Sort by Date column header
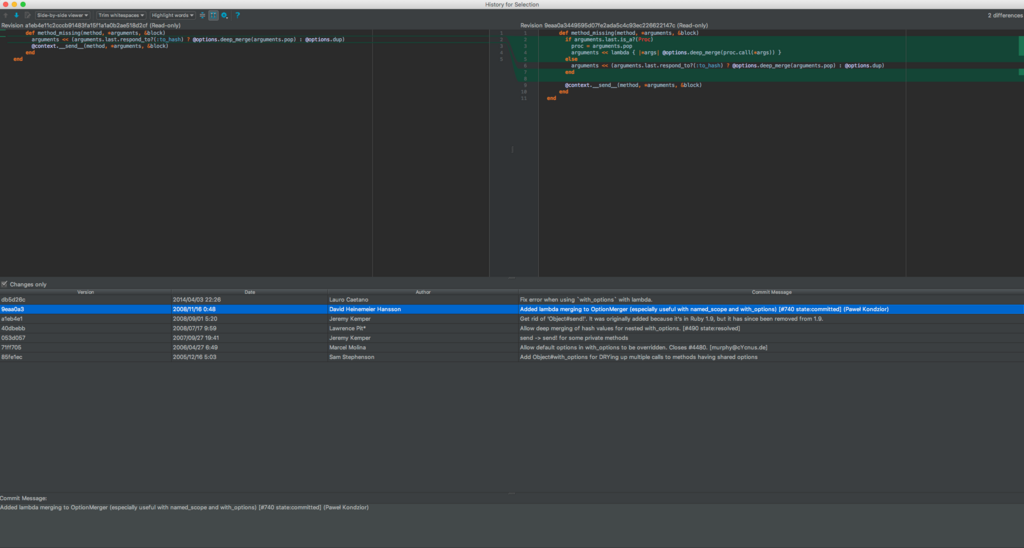The width and height of the screenshot is (1024, 548). click(x=249, y=292)
